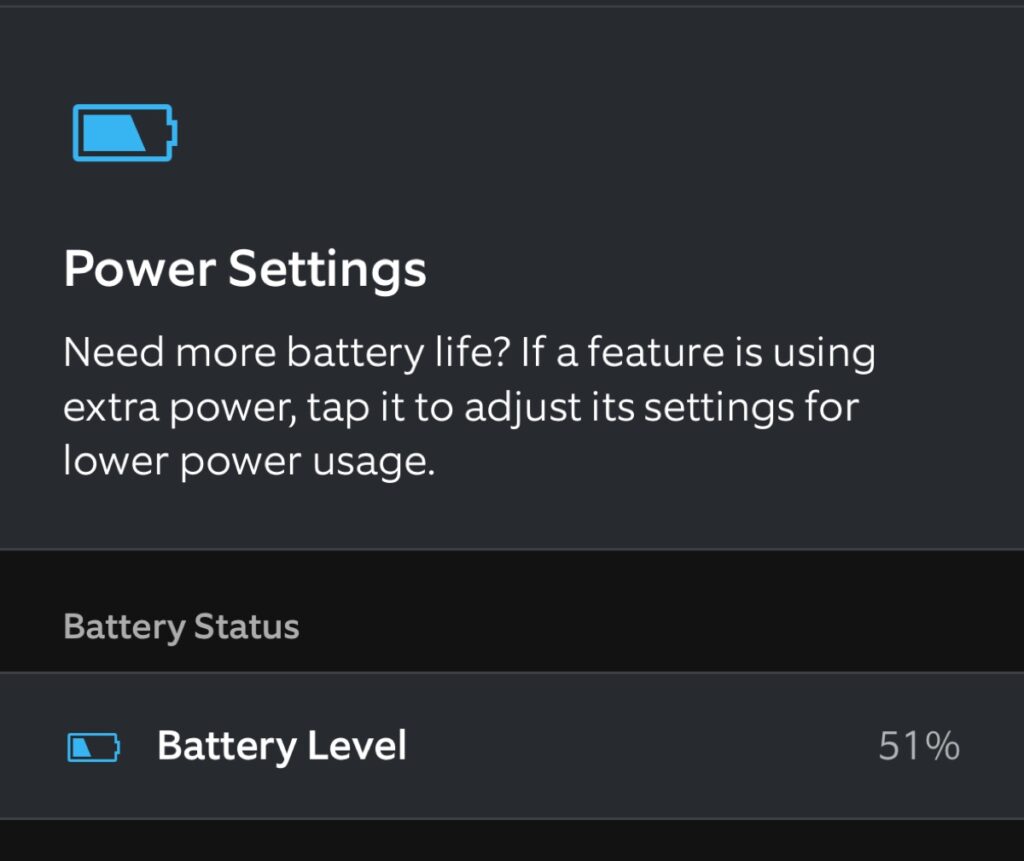1024x861 pixels.
Task: Click the 'lower power usage.' text line
Action: [x=249, y=463]
